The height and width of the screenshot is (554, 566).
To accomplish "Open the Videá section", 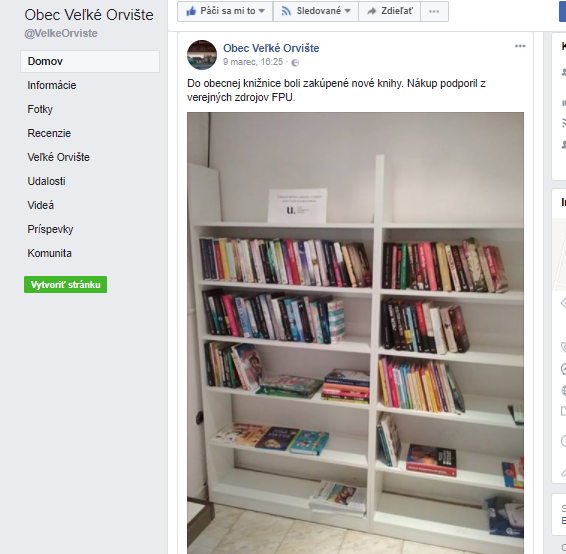I will point(40,205).
